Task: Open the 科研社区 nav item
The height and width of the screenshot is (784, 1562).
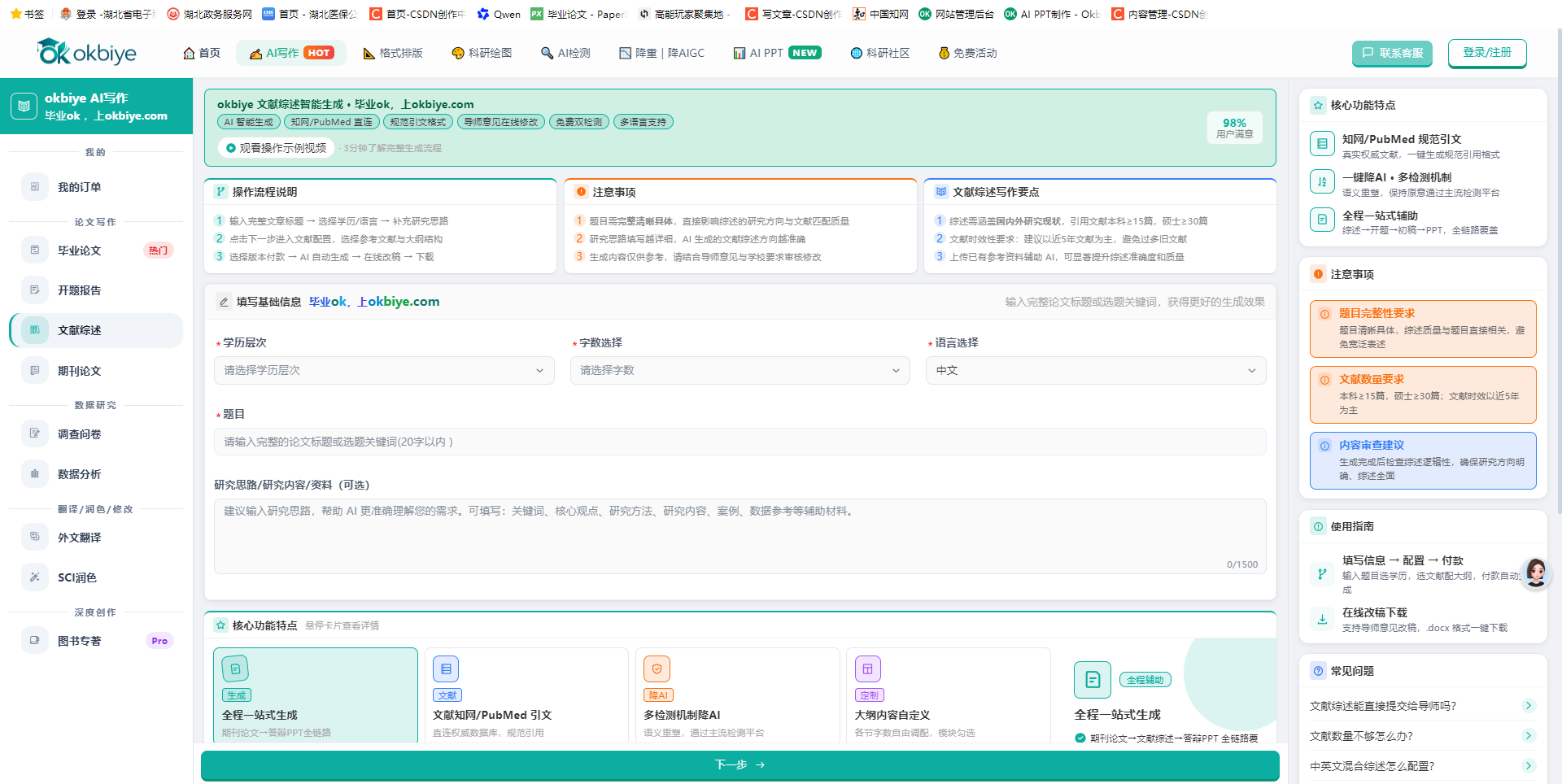Action: click(879, 53)
